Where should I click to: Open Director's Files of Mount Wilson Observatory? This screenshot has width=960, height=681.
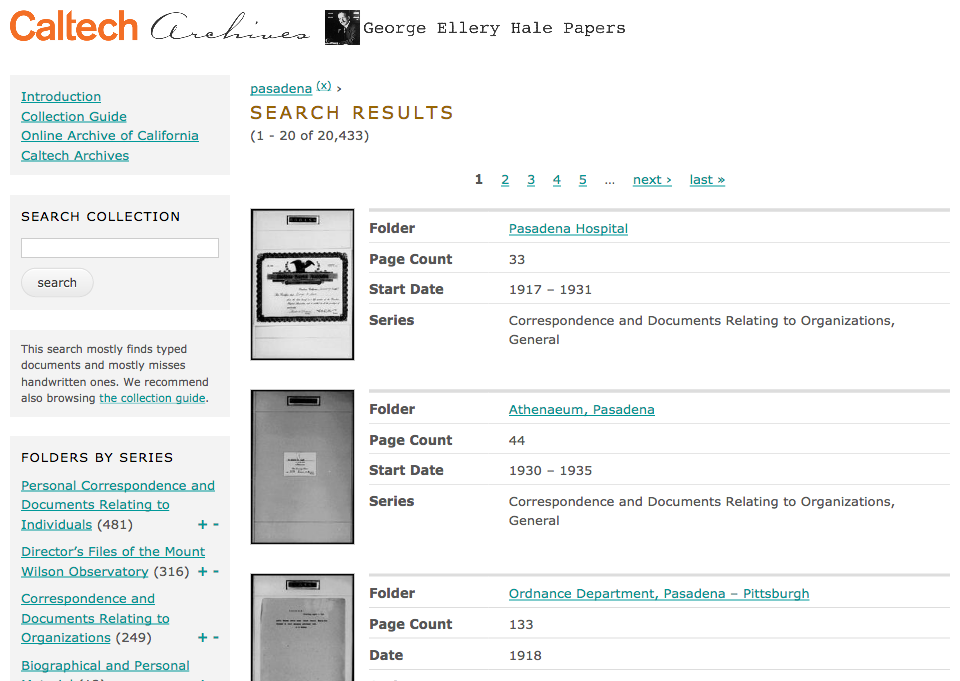pyautogui.click(x=113, y=562)
